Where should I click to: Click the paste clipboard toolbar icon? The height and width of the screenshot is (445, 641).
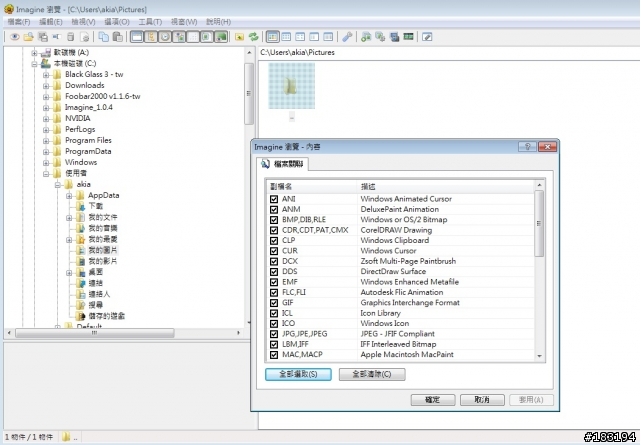coord(118,37)
